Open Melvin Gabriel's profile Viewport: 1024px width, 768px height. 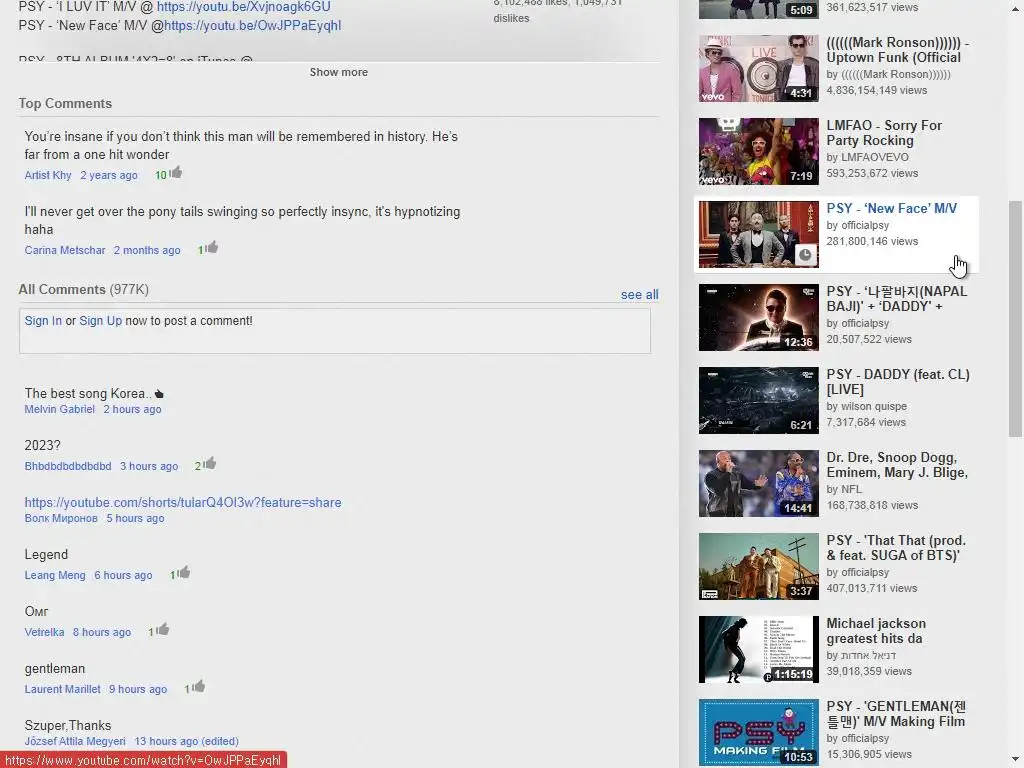pyautogui.click(x=59, y=409)
